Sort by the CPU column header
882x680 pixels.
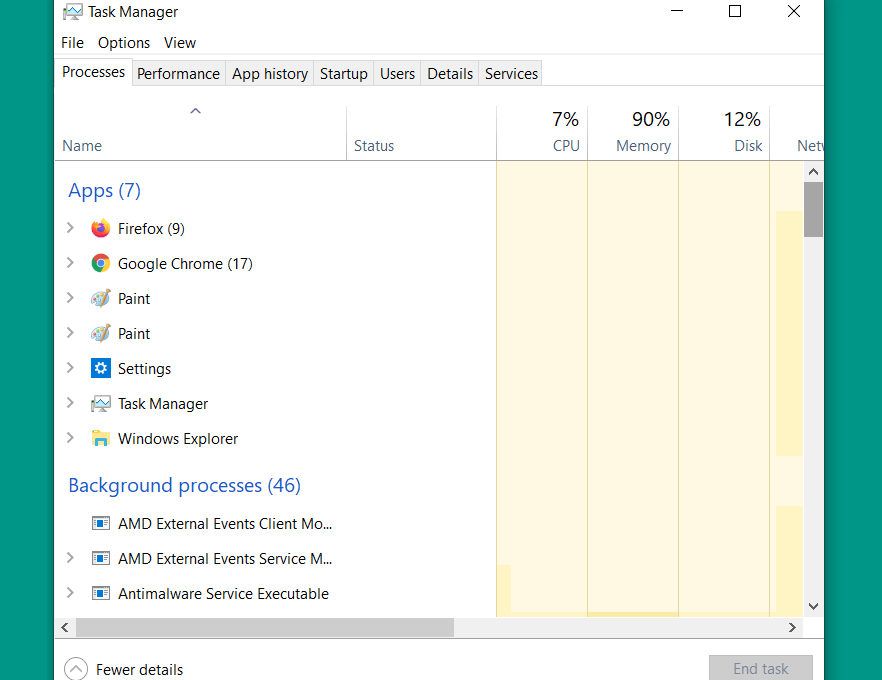(542, 133)
